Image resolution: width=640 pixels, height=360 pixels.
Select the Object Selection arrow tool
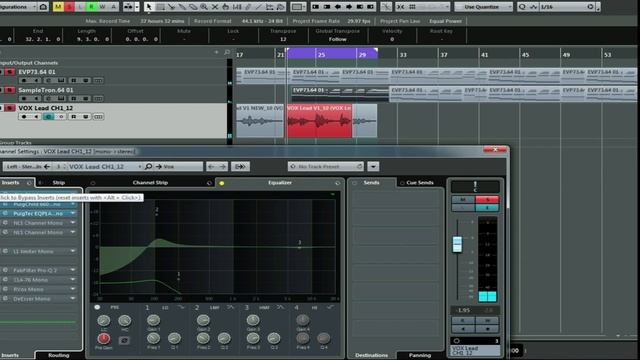click(x=149, y=7)
